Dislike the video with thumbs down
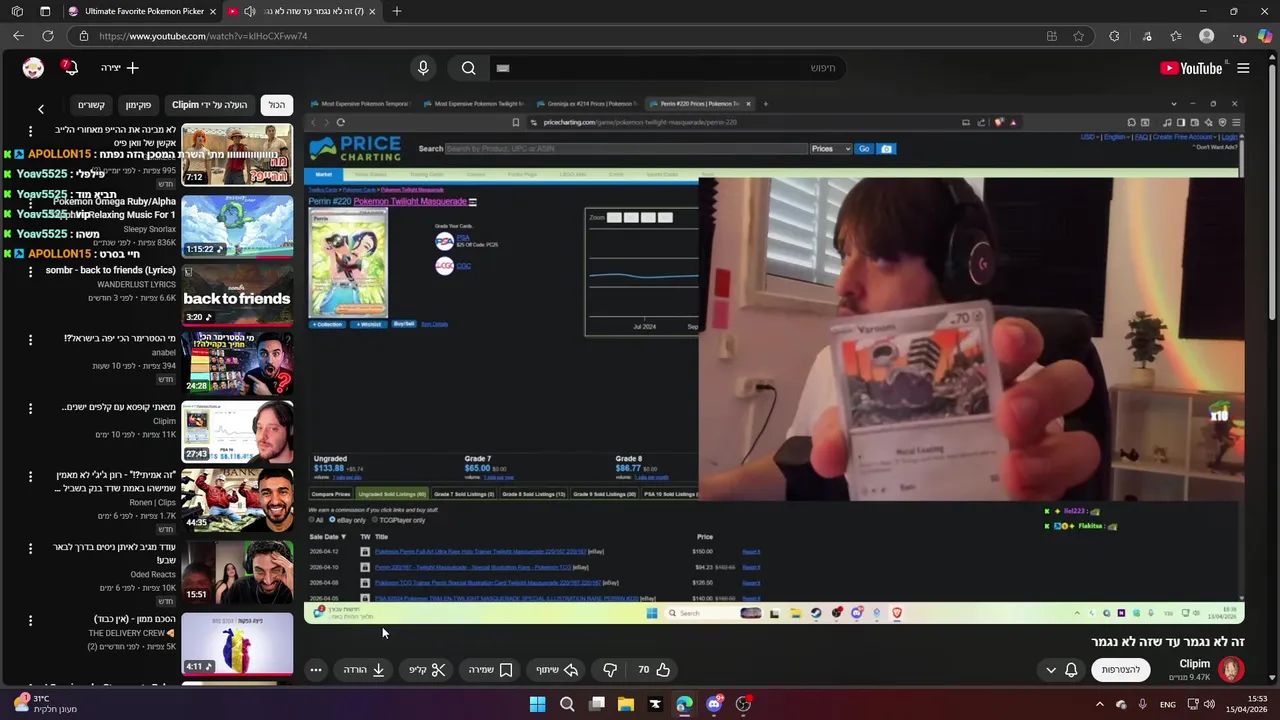The height and width of the screenshot is (720, 1280). (610, 670)
